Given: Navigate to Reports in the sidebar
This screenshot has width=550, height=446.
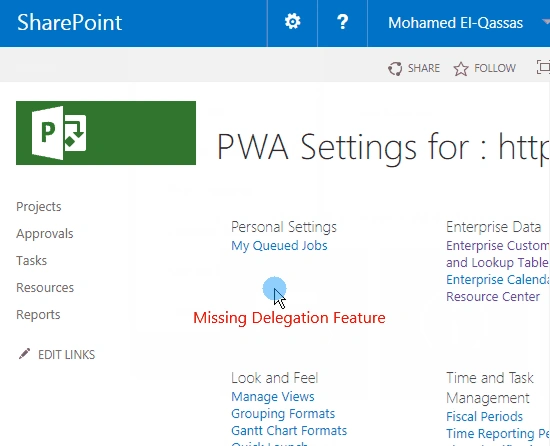Looking at the screenshot, I should pyautogui.click(x=38, y=315).
